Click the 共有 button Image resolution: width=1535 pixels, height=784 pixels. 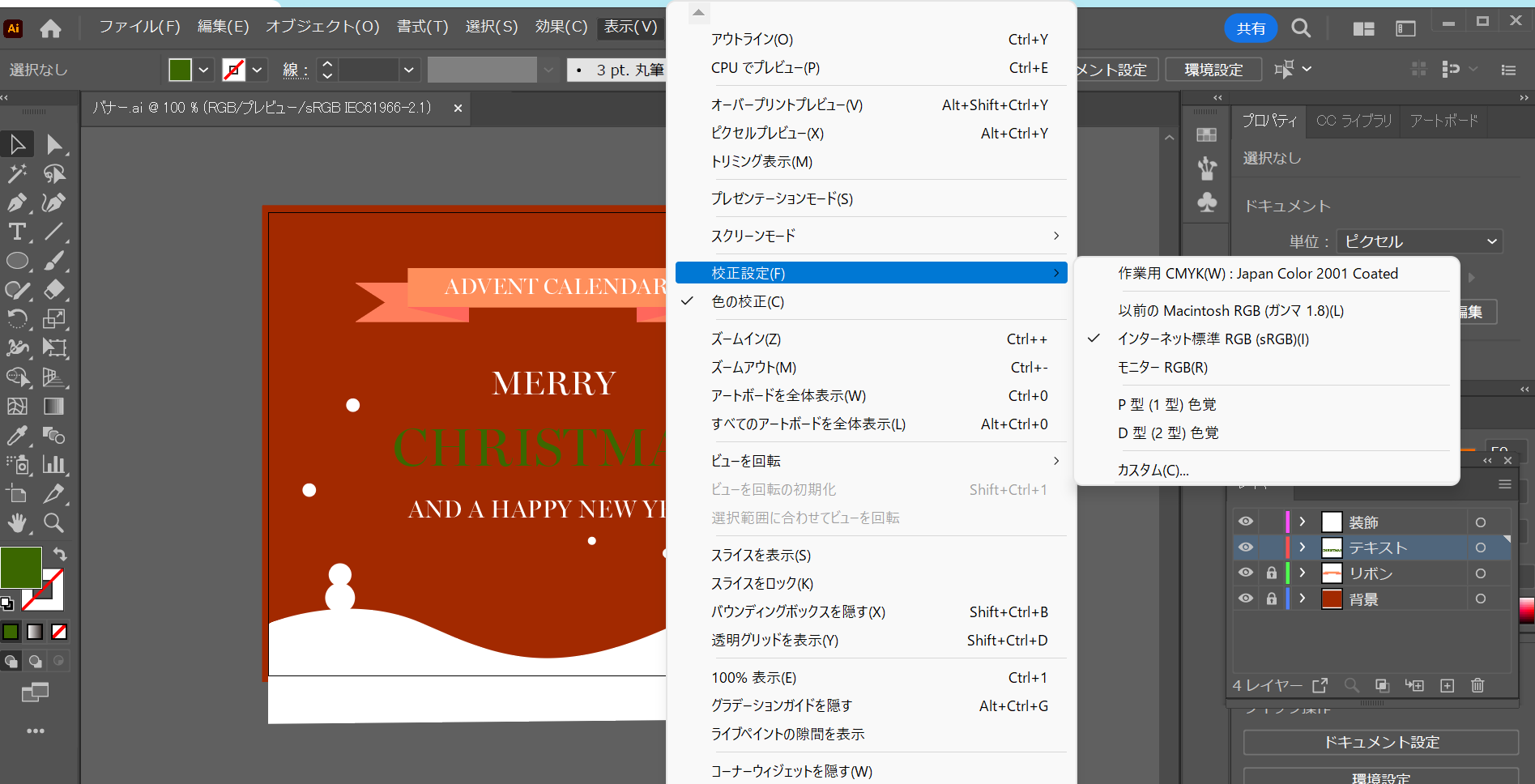(1251, 28)
